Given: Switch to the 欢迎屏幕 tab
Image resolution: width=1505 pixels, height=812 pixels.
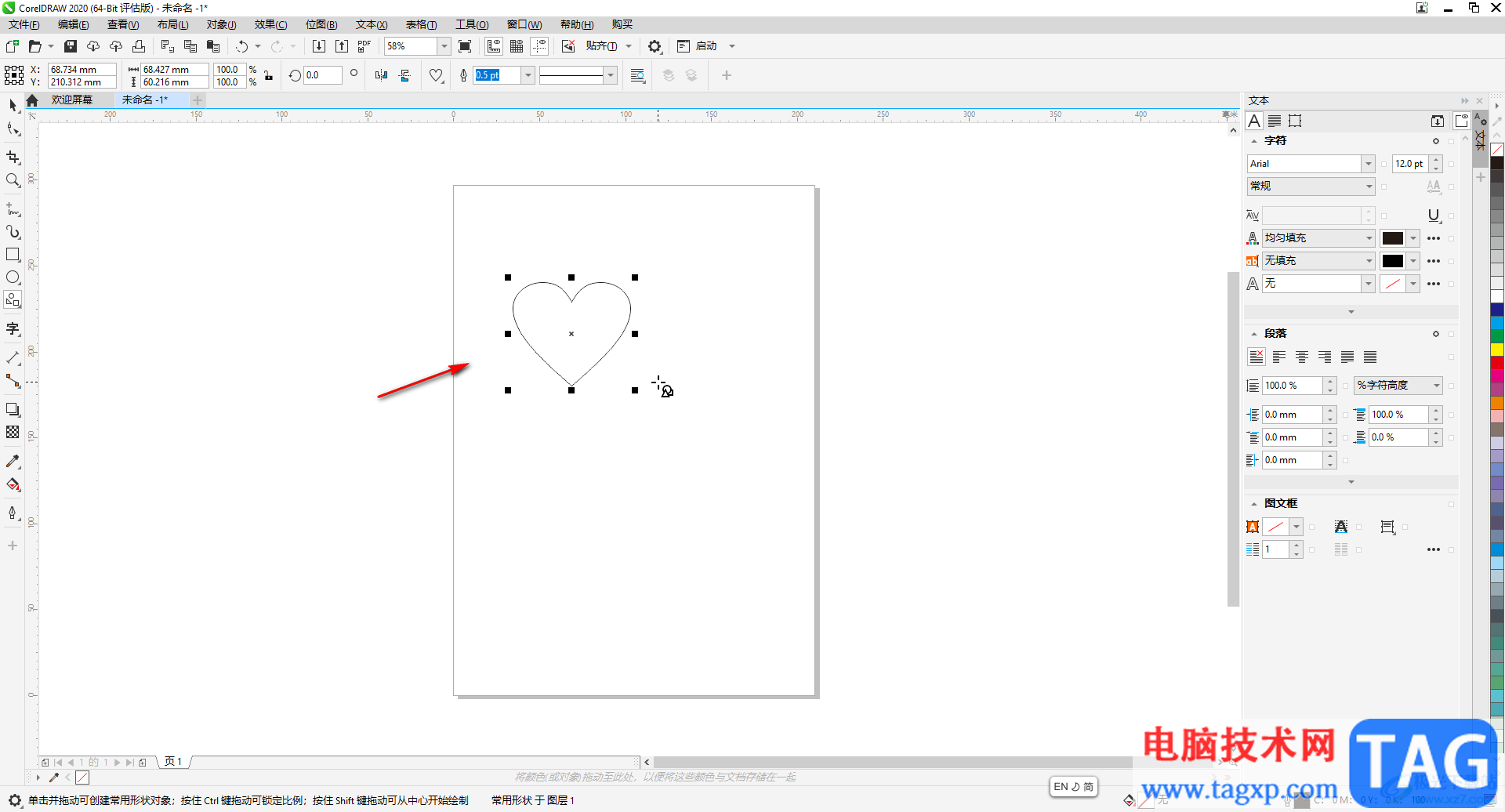Looking at the screenshot, I should [72, 100].
